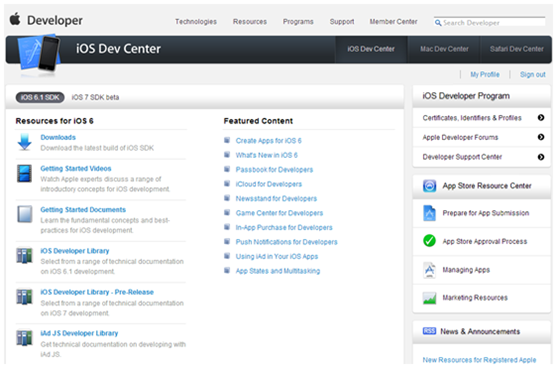Open New Resources for Registered Apple news link
This screenshot has height=368, width=557.
pyautogui.click(x=479, y=360)
